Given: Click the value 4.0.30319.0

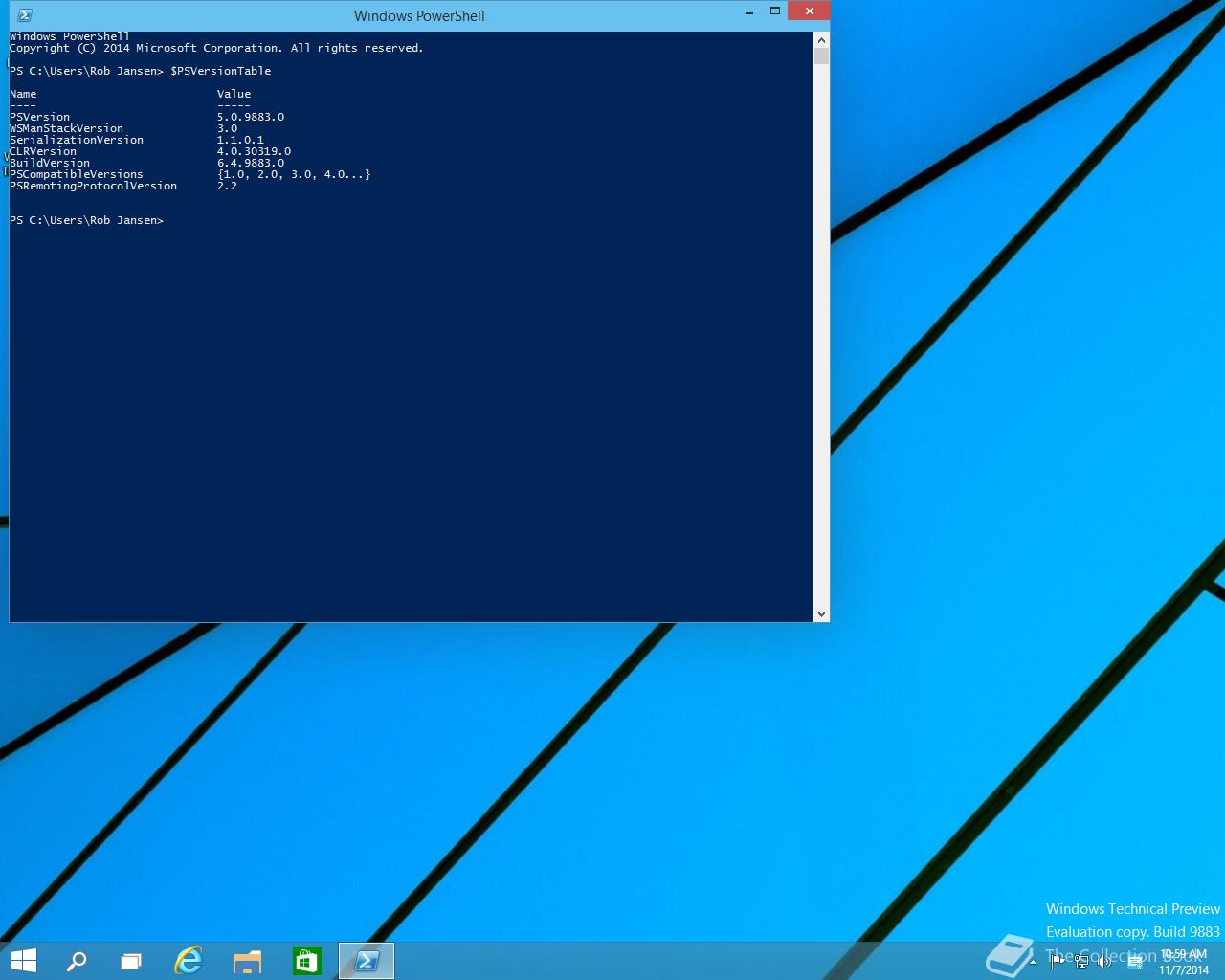Looking at the screenshot, I should click(254, 151).
